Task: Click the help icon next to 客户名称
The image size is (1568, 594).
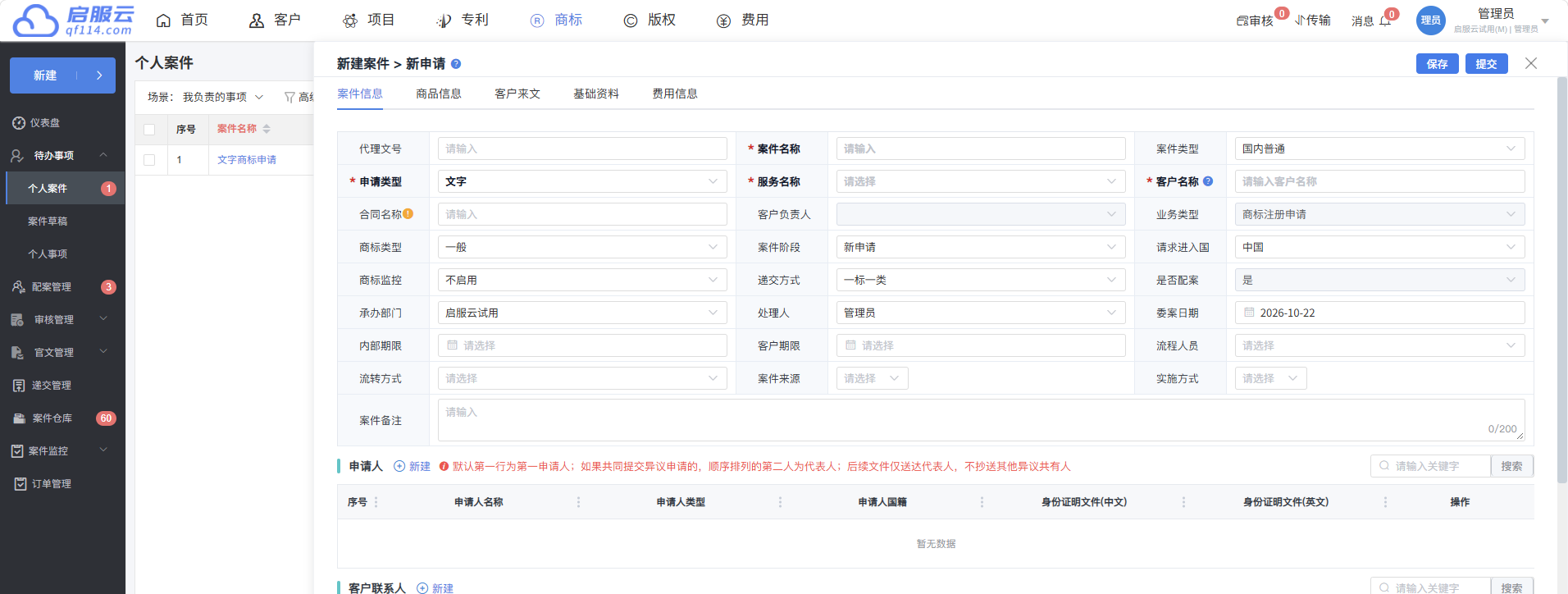Action: [x=1208, y=181]
